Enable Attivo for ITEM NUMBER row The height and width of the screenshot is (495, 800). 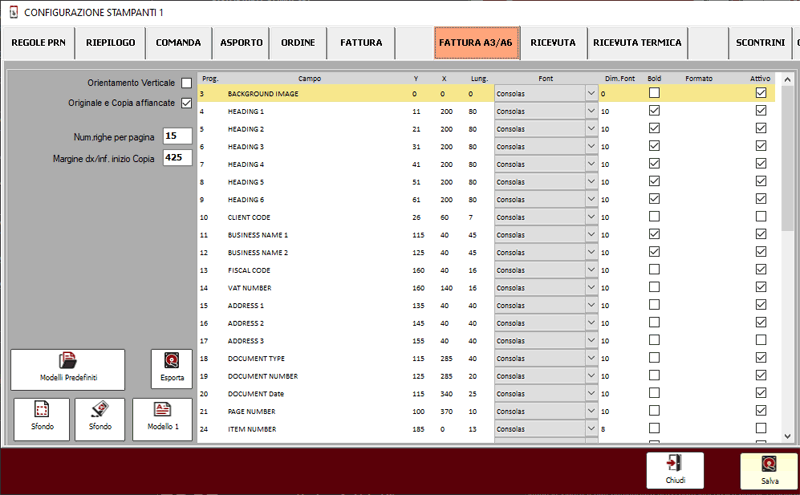(x=761, y=428)
